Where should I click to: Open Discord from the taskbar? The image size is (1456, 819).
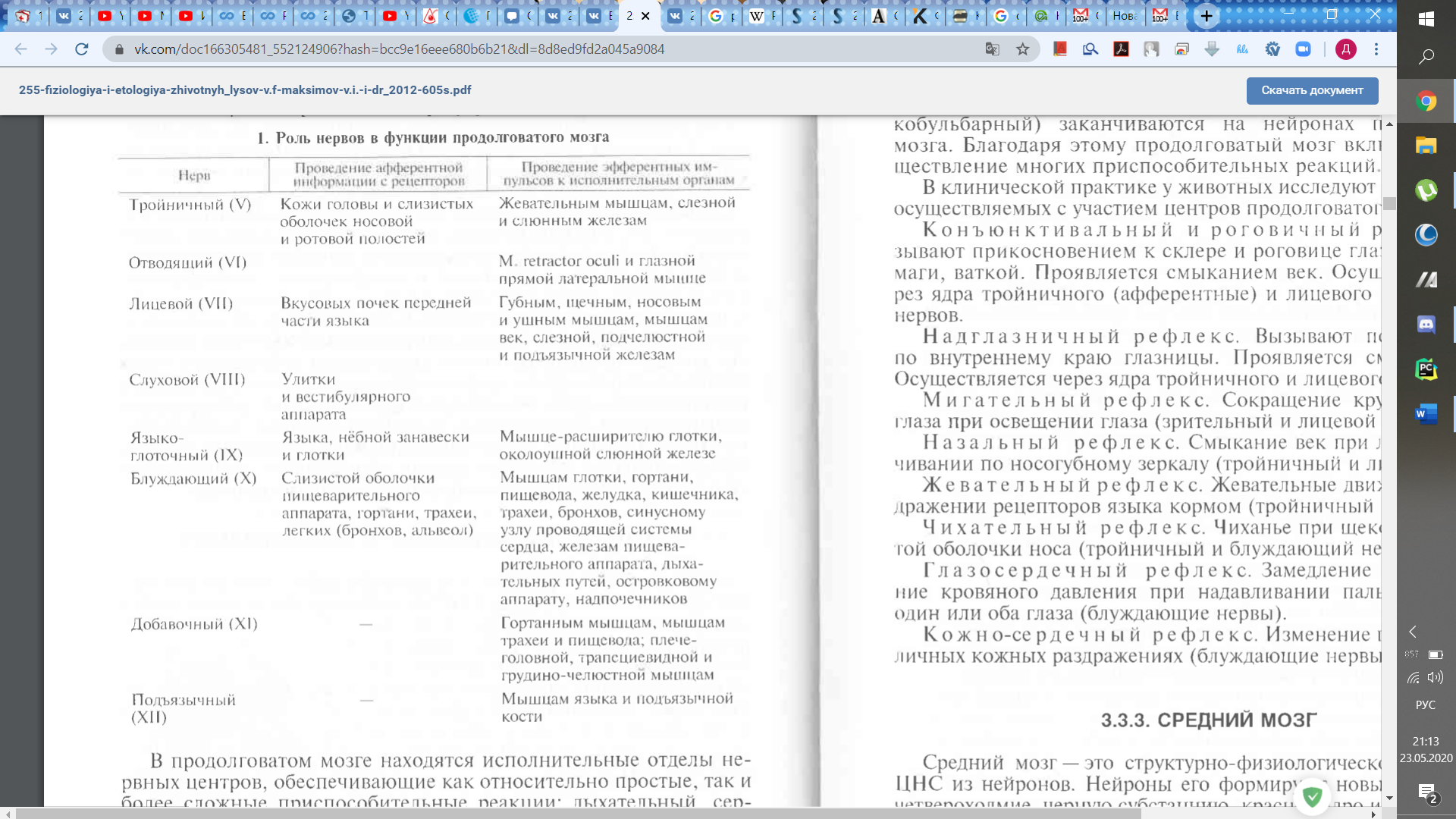1426,325
